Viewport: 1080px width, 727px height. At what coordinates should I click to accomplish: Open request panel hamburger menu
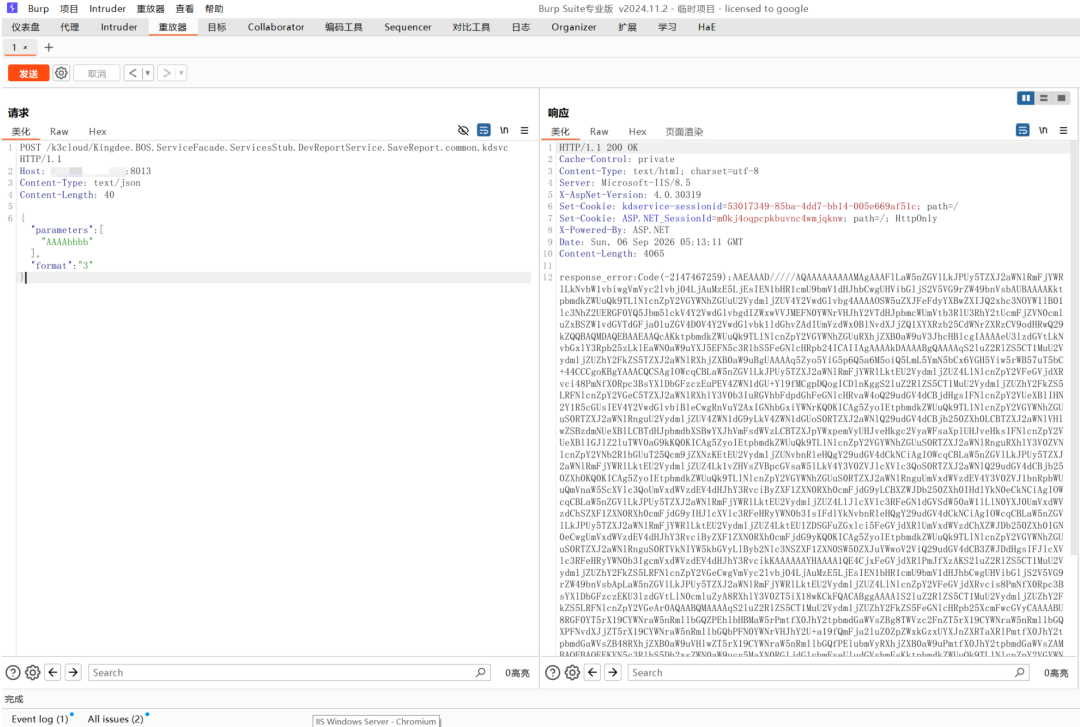(x=524, y=130)
